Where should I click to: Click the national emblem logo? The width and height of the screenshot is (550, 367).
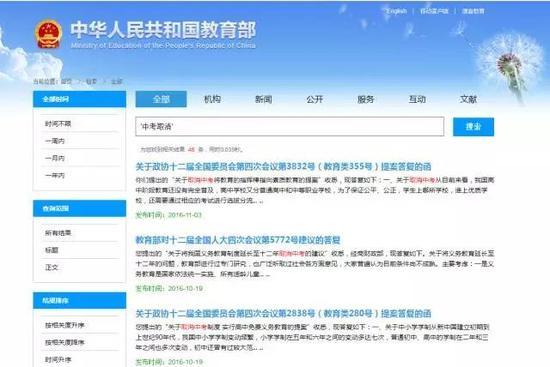(49, 34)
